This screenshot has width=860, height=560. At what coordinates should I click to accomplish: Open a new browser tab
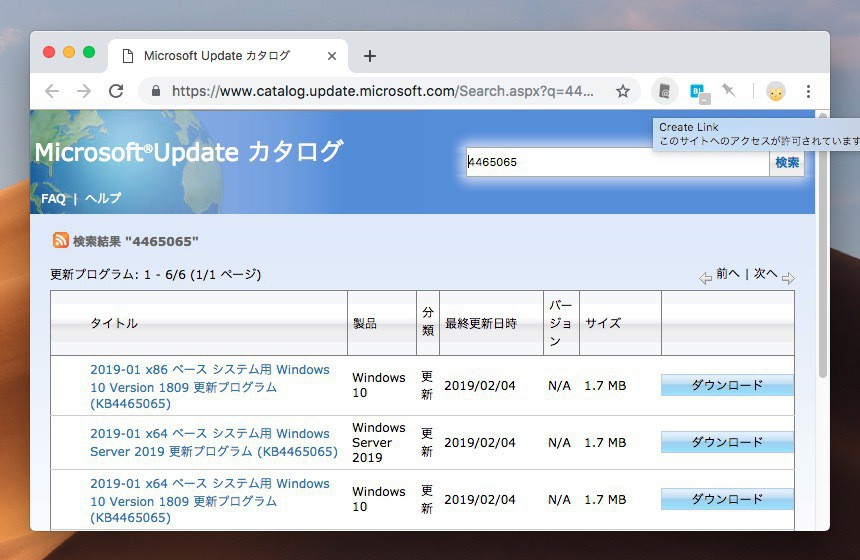coord(370,56)
